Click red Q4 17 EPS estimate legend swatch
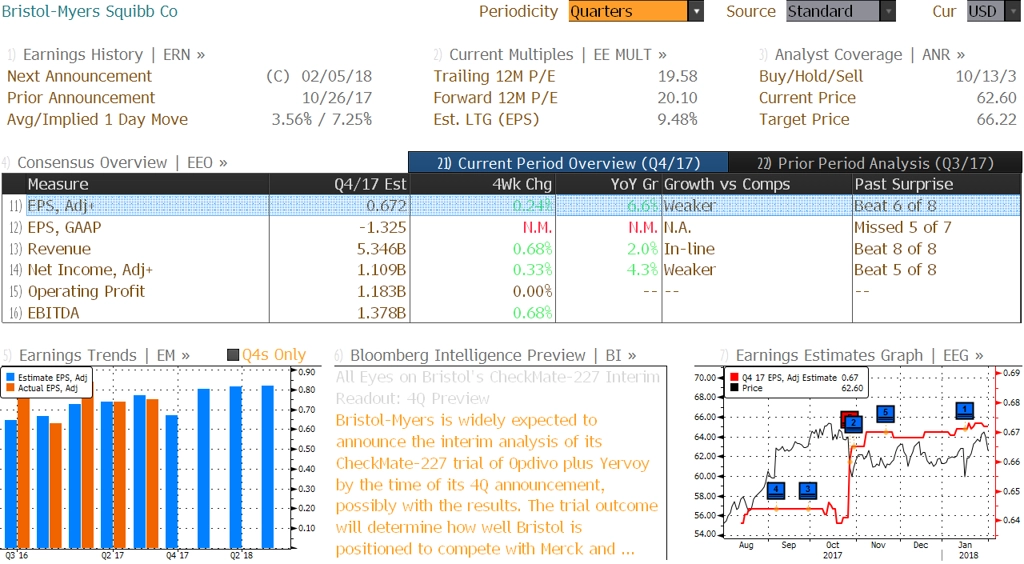Viewport: 1024px width, 564px height. pos(734,377)
